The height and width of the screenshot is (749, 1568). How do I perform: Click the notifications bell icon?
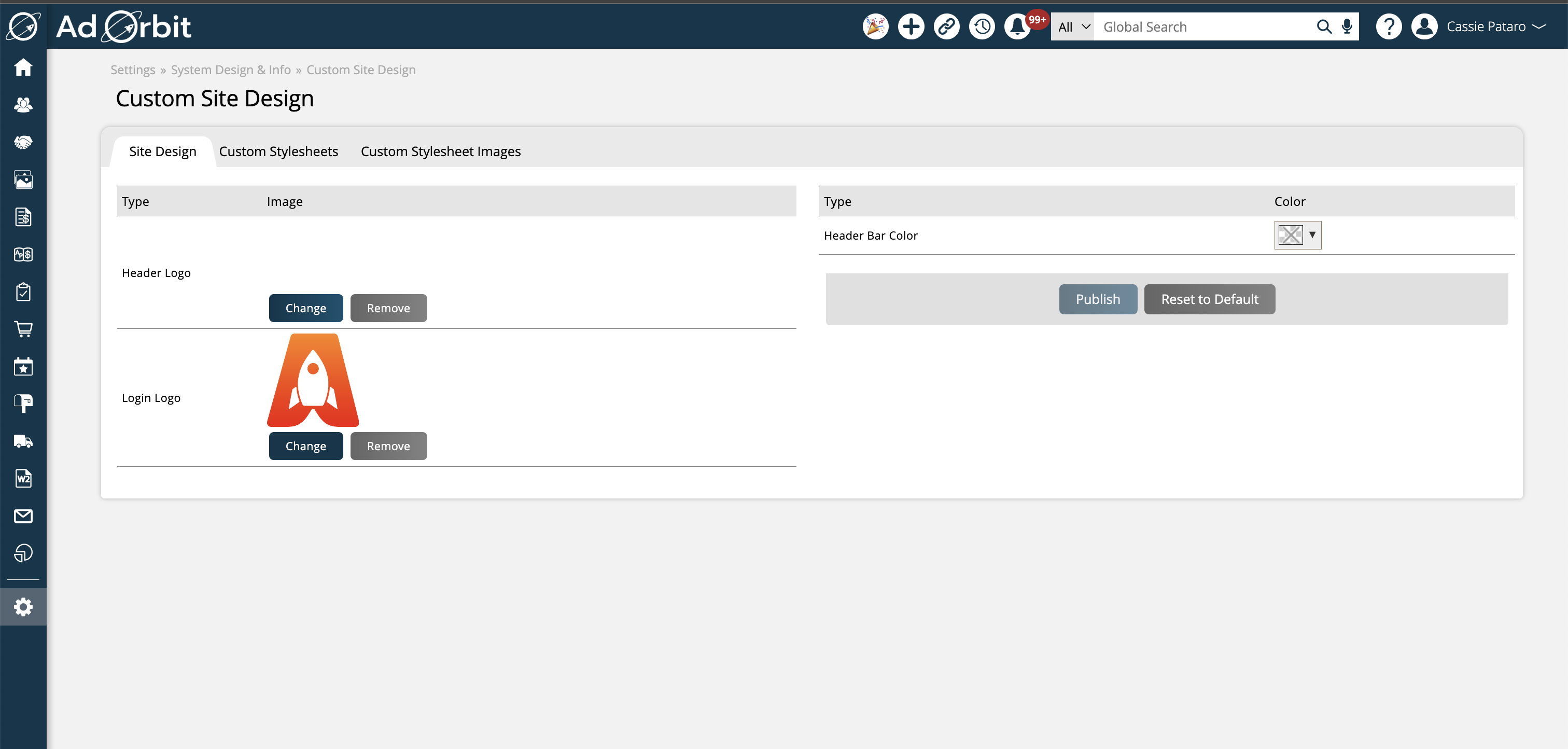[x=1020, y=27]
